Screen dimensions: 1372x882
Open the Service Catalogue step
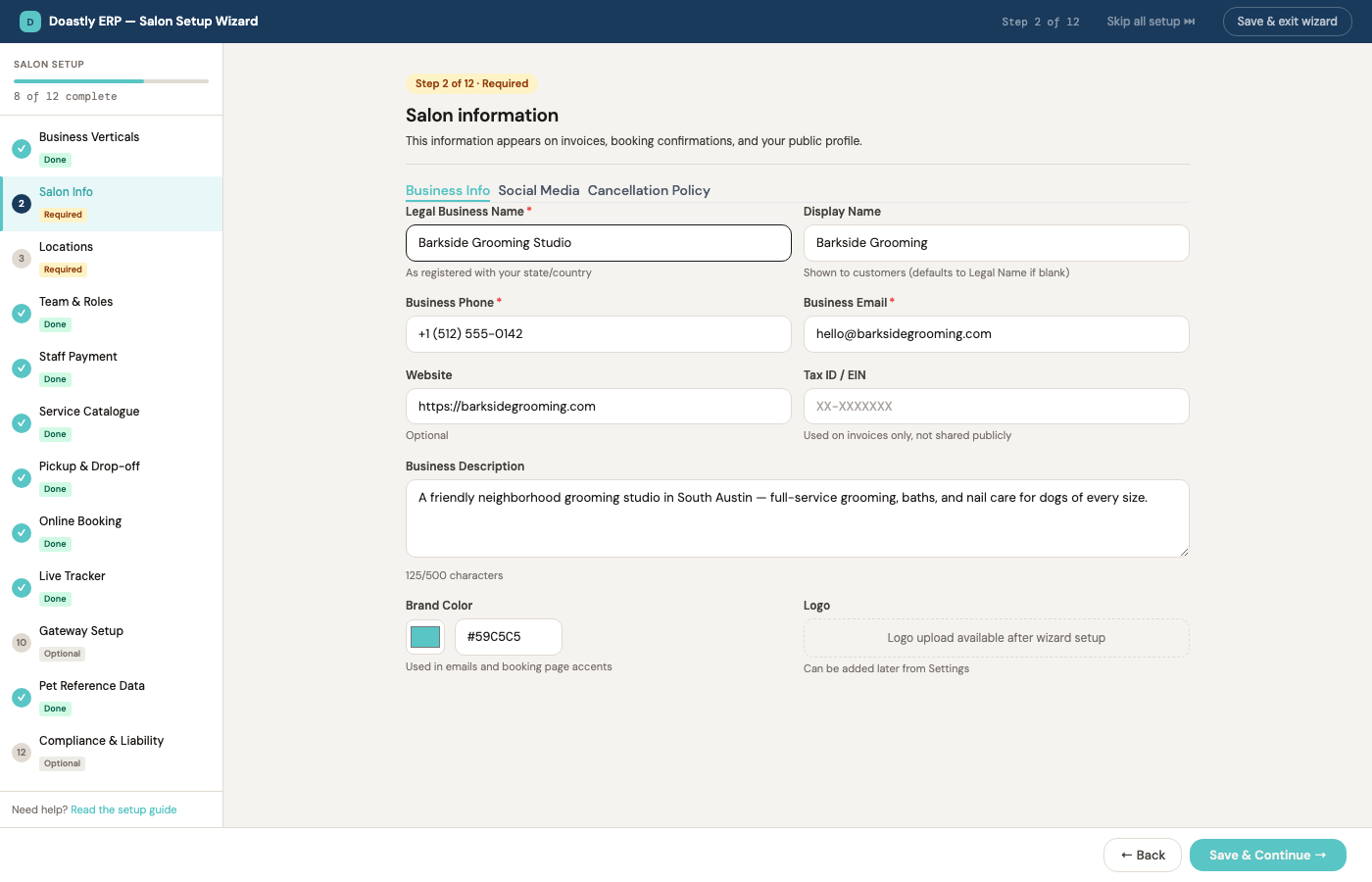pyautogui.click(x=112, y=423)
